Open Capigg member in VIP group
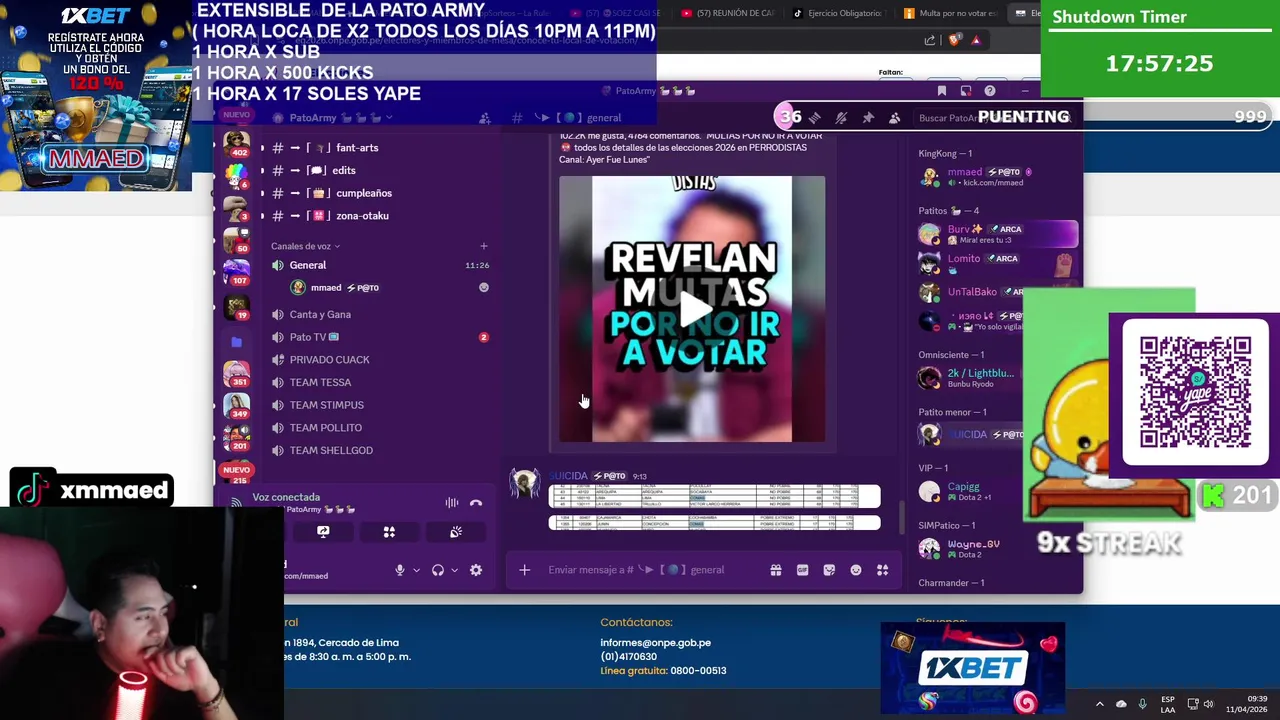 970,491
